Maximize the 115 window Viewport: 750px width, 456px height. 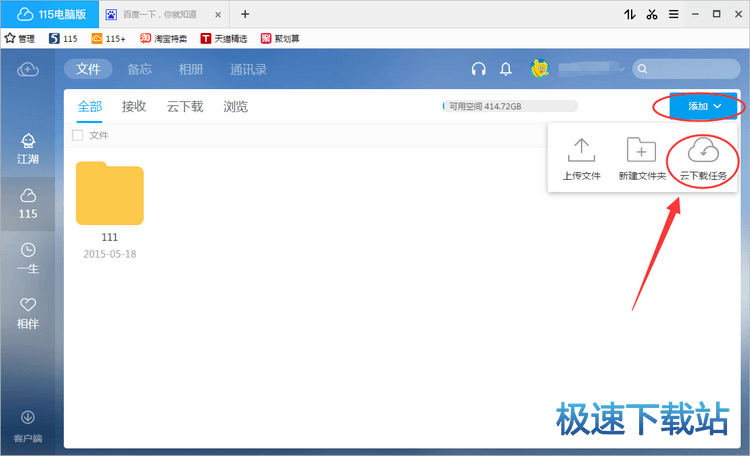717,14
